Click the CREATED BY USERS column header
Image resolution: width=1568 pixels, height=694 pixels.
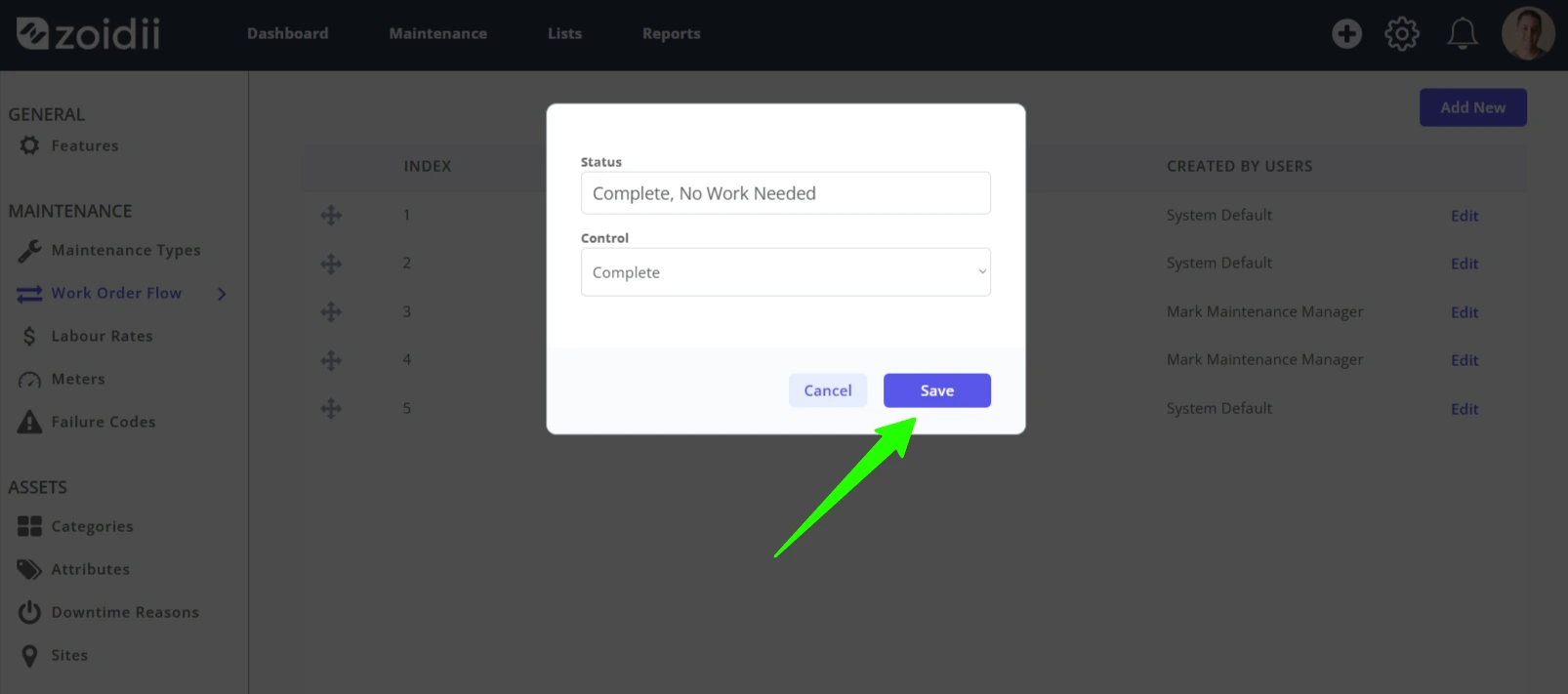(x=1239, y=166)
